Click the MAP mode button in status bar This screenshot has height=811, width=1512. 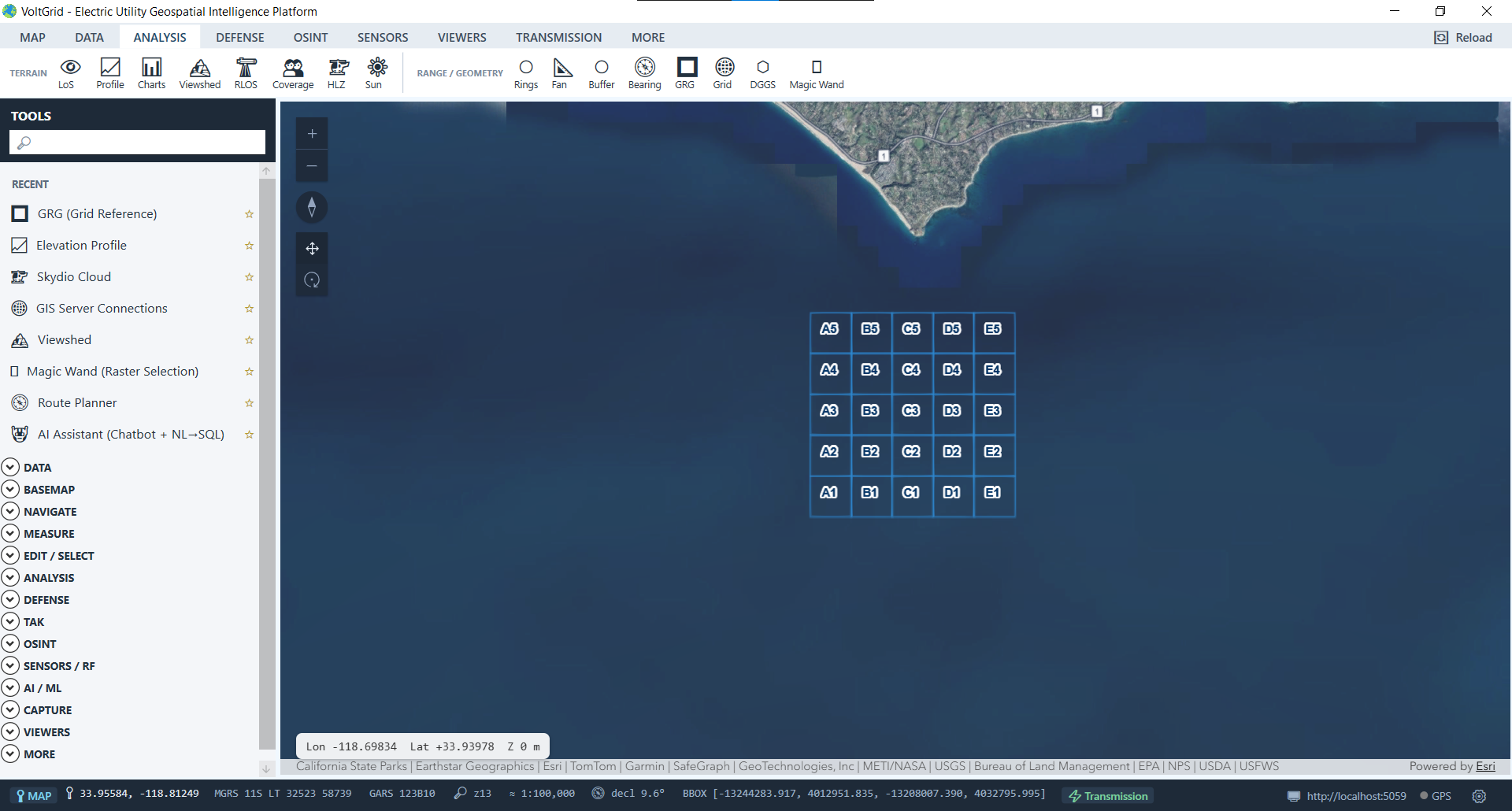click(34, 796)
